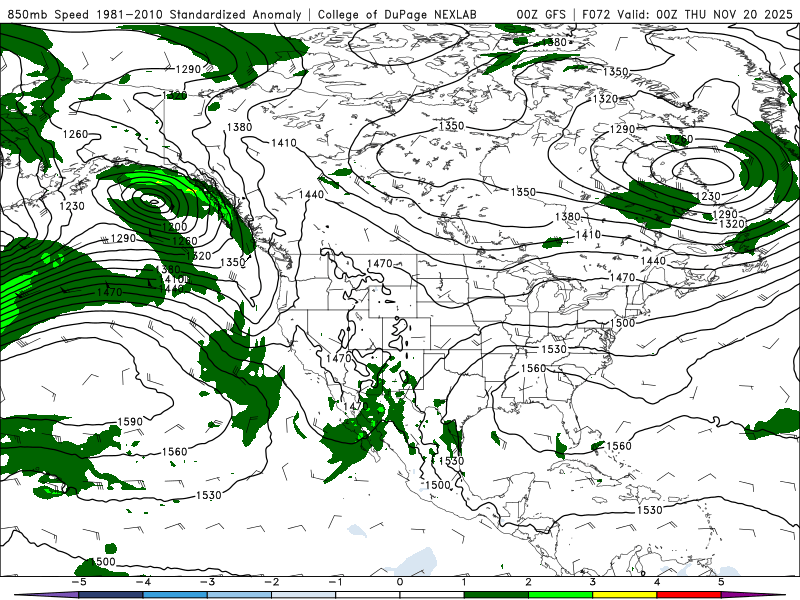The image size is (800, 600).
Task: Click the '5' colorbar tick label
Action: click(721, 582)
